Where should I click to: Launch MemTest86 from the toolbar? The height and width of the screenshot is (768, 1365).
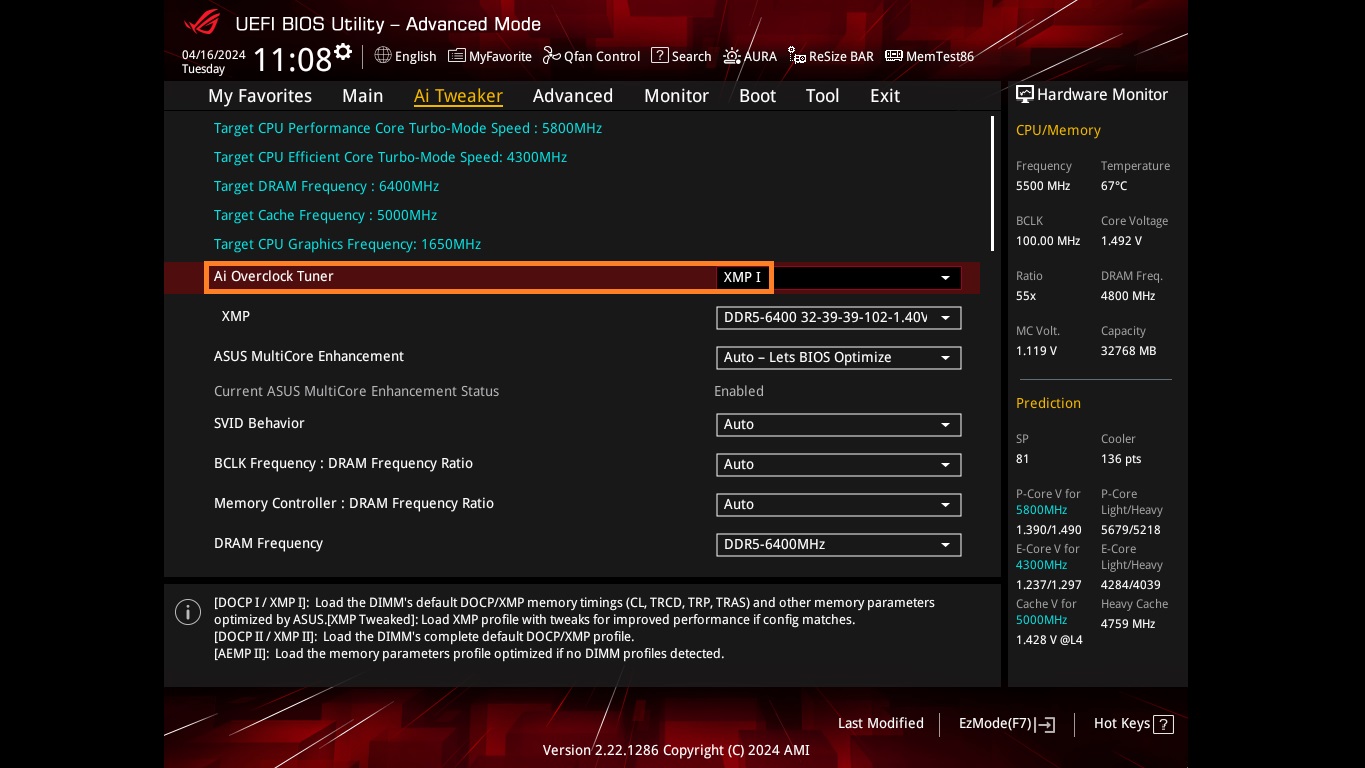point(930,56)
